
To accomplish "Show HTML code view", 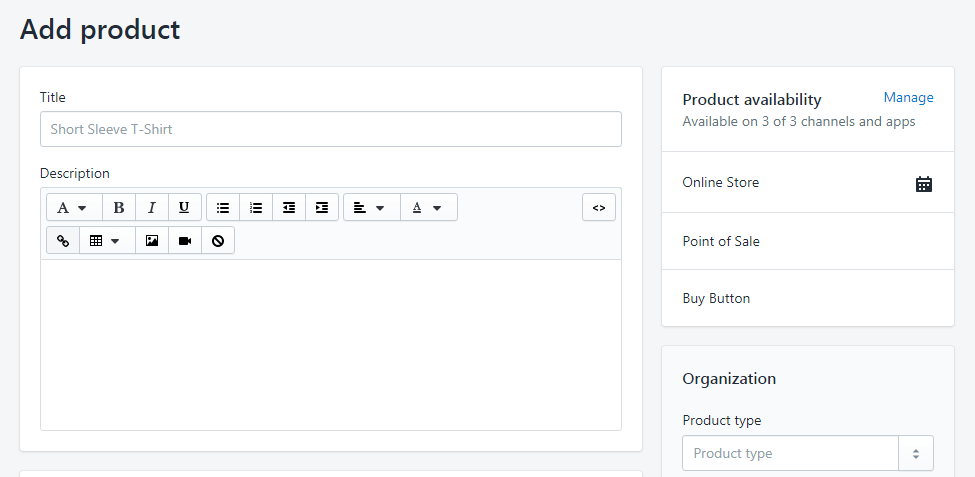I will click(599, 207).
